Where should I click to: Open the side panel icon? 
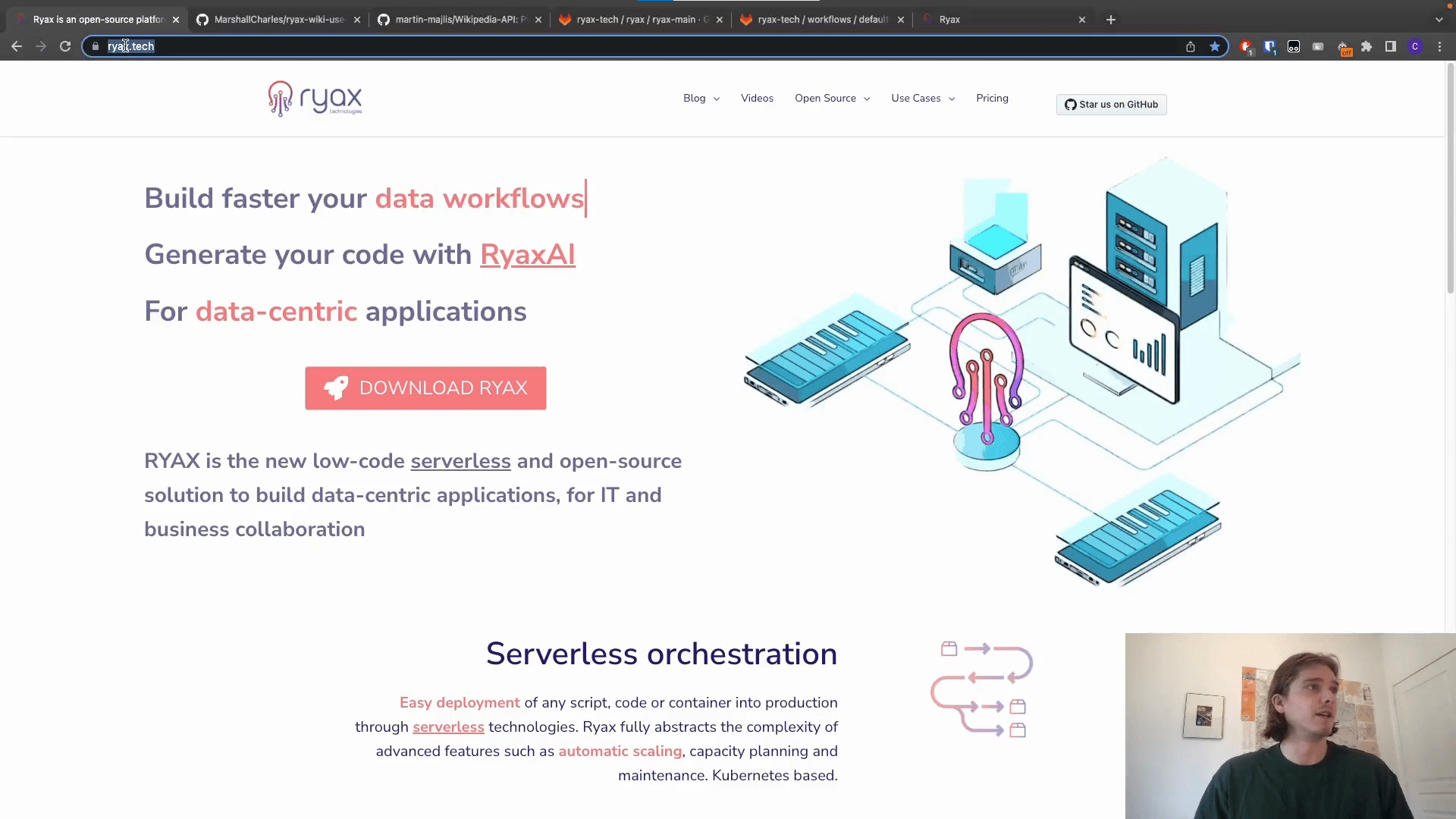click(1391, 46)
